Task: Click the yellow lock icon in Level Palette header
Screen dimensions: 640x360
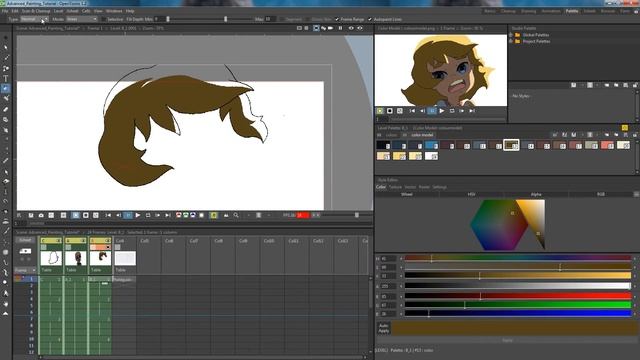Action: tap(624, 128)
